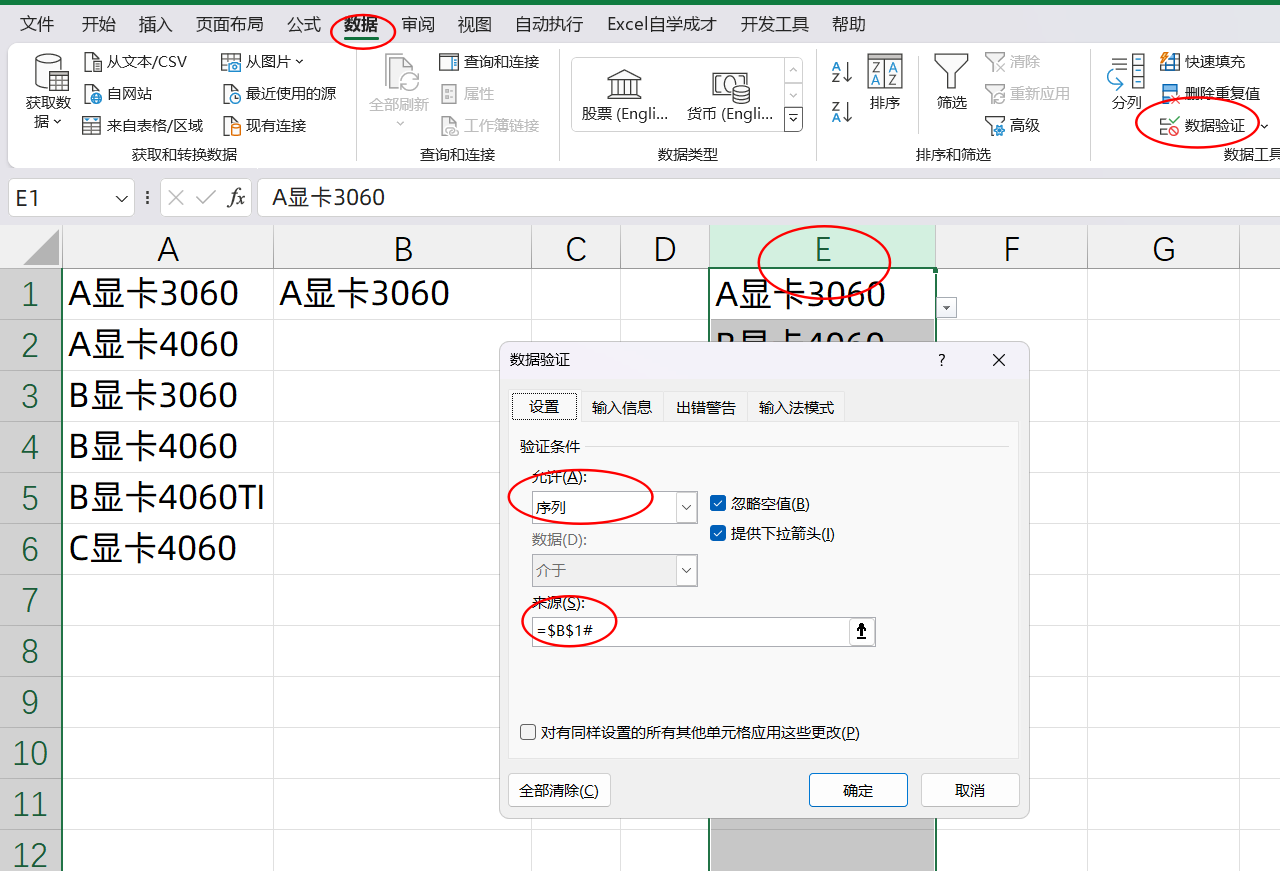This screenshot has height=871, width=1280.
Task: Sort descending Z to A
Action: coord(842,111)
